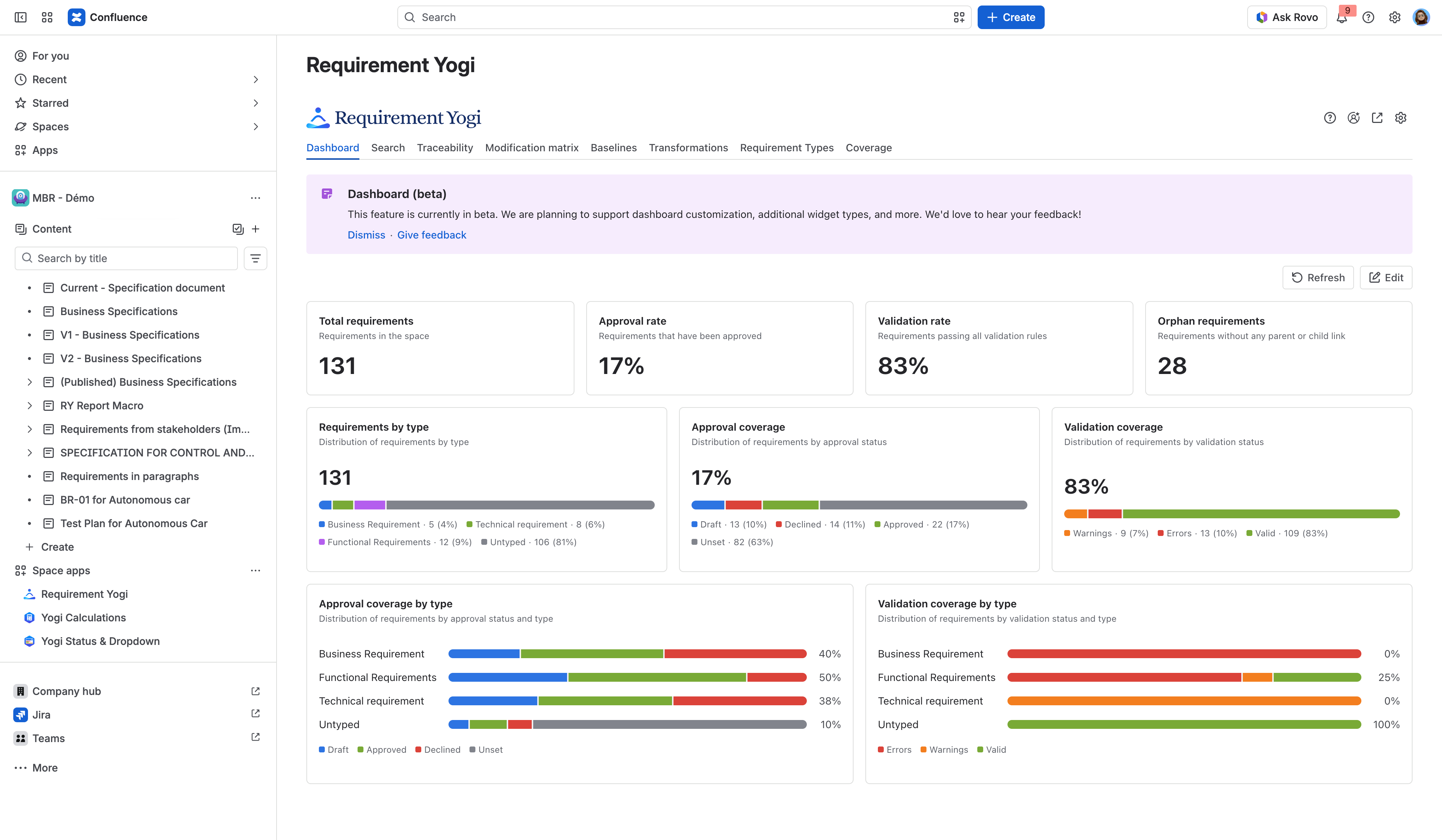Open the notifications bell
The height and width of the screenshot is (840, 1442).
click(1341, 17)
